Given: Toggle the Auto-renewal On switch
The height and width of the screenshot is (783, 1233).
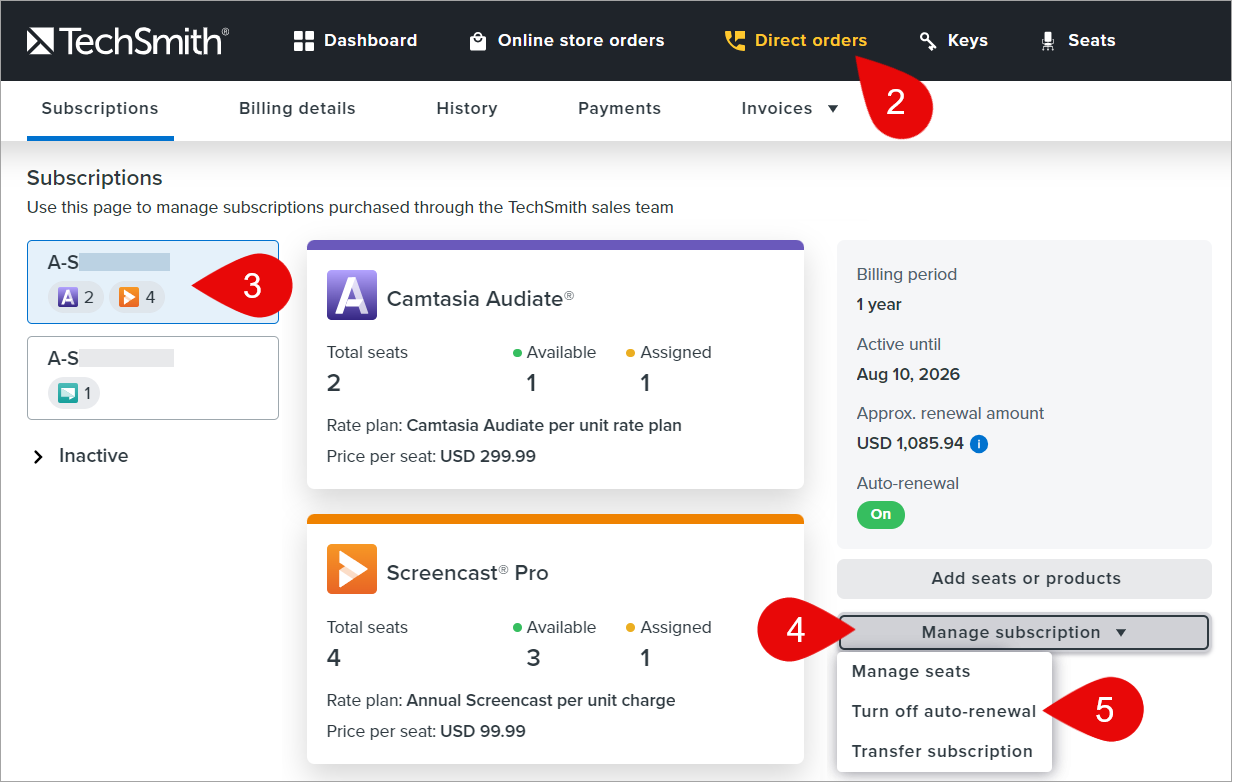Looking at the screenshot, I should (880, 514).
